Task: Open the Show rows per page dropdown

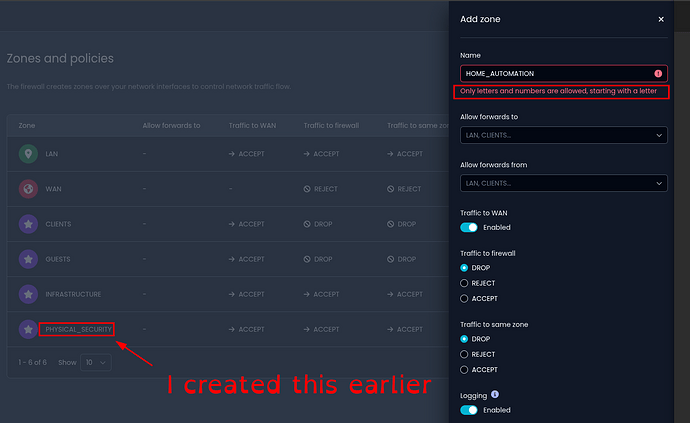Action: pyautogui.click(x=97, y=362)
